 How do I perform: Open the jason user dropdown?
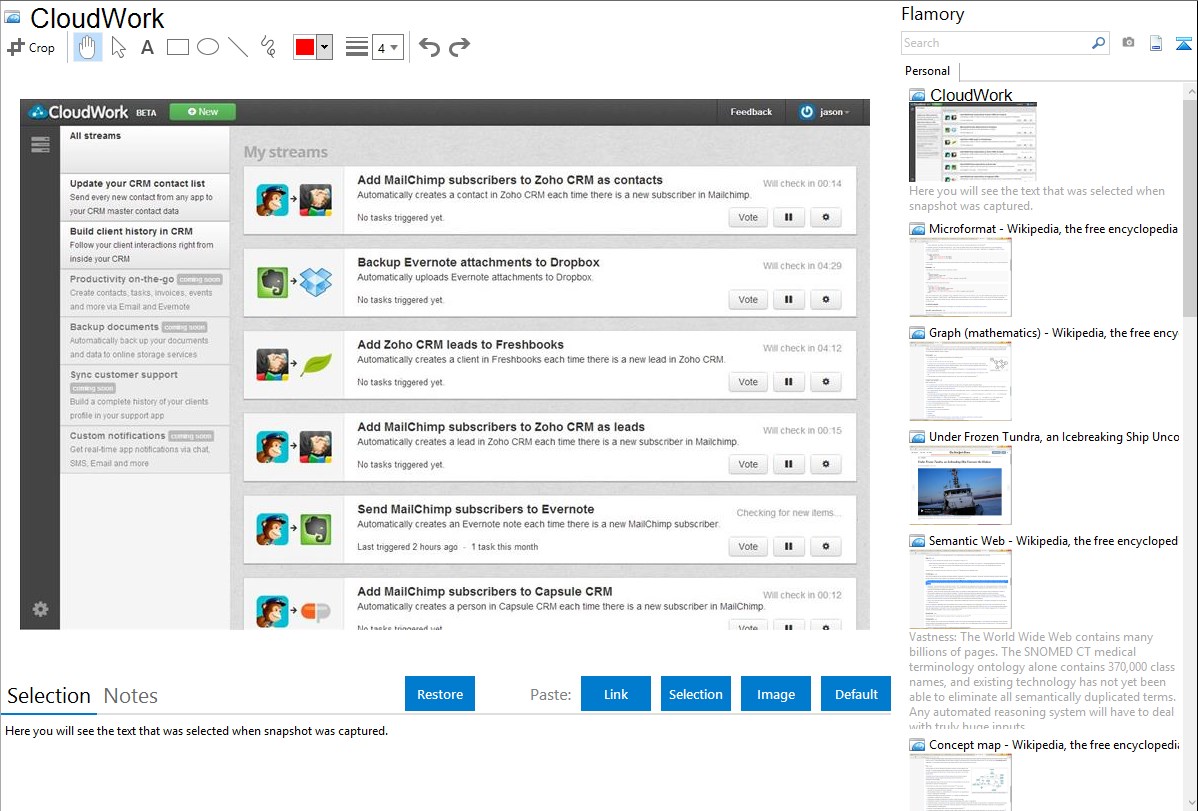point(824,112)
